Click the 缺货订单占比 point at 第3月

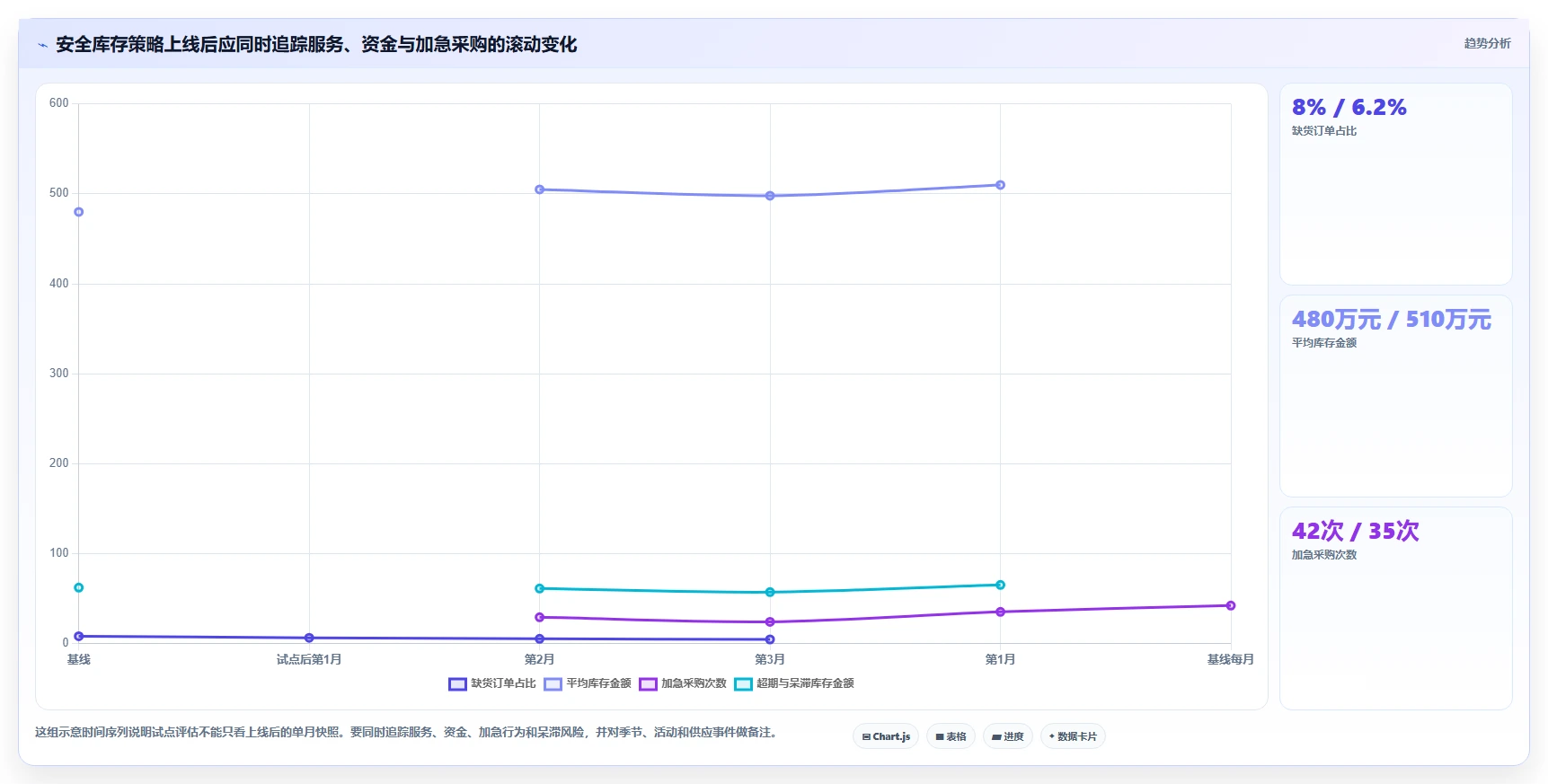point(770,639)
